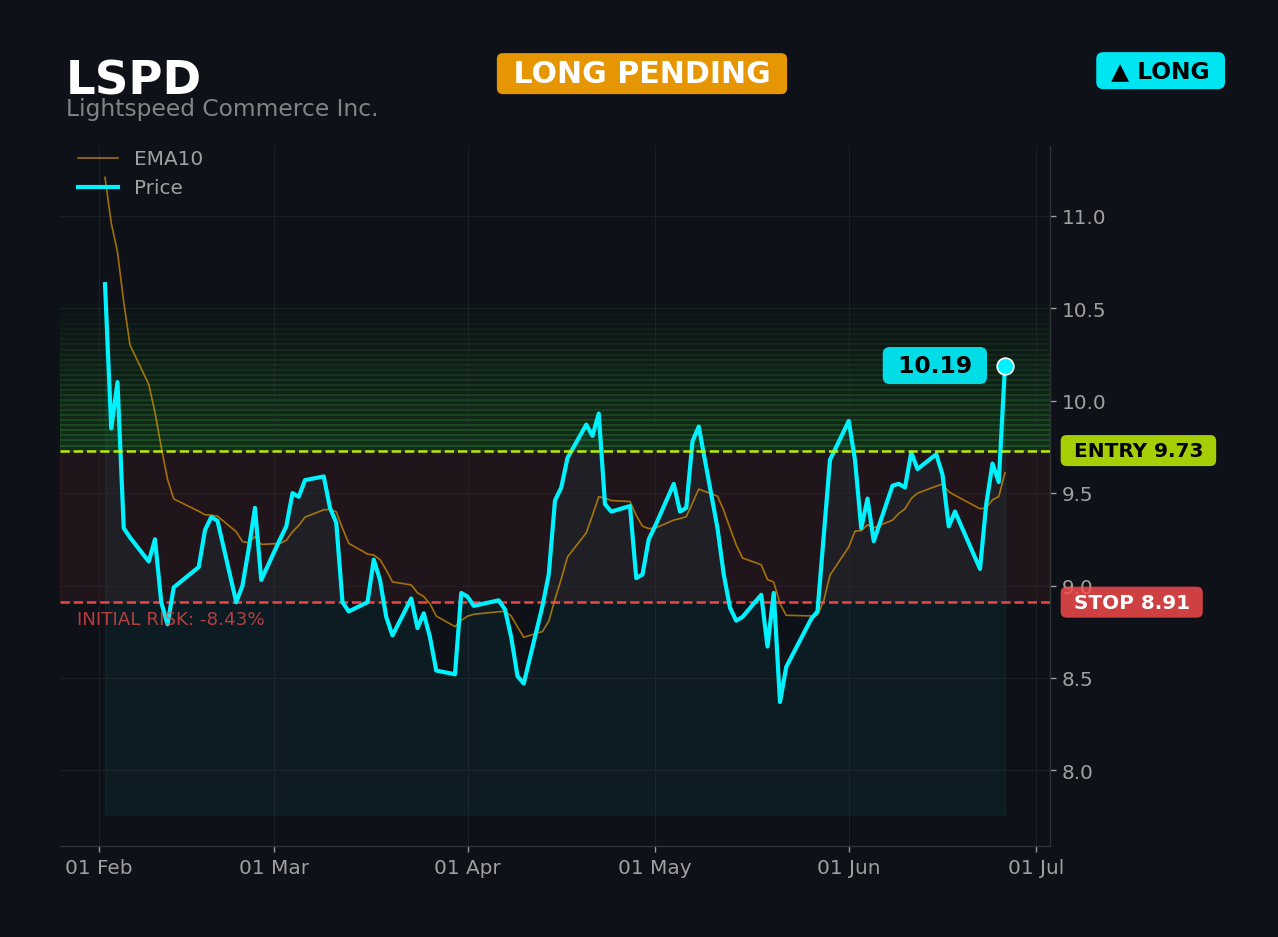The image size is (1278, 937).
Task: Click the 01 Jun x-axis label
Action: pos(849,868)
